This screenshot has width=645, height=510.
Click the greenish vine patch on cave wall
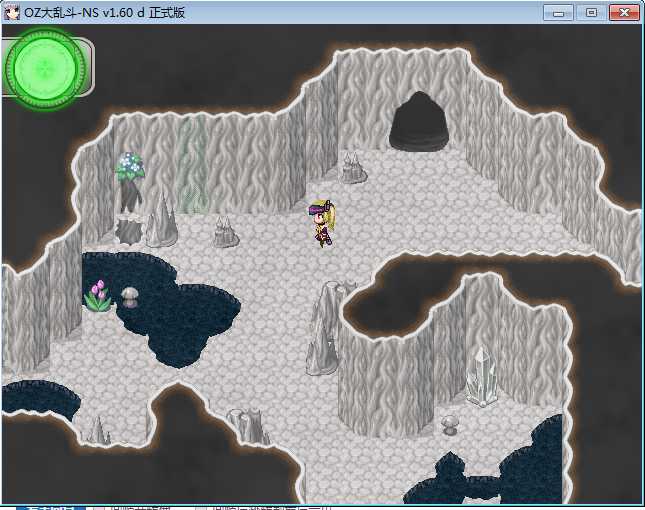coord(192,165)
